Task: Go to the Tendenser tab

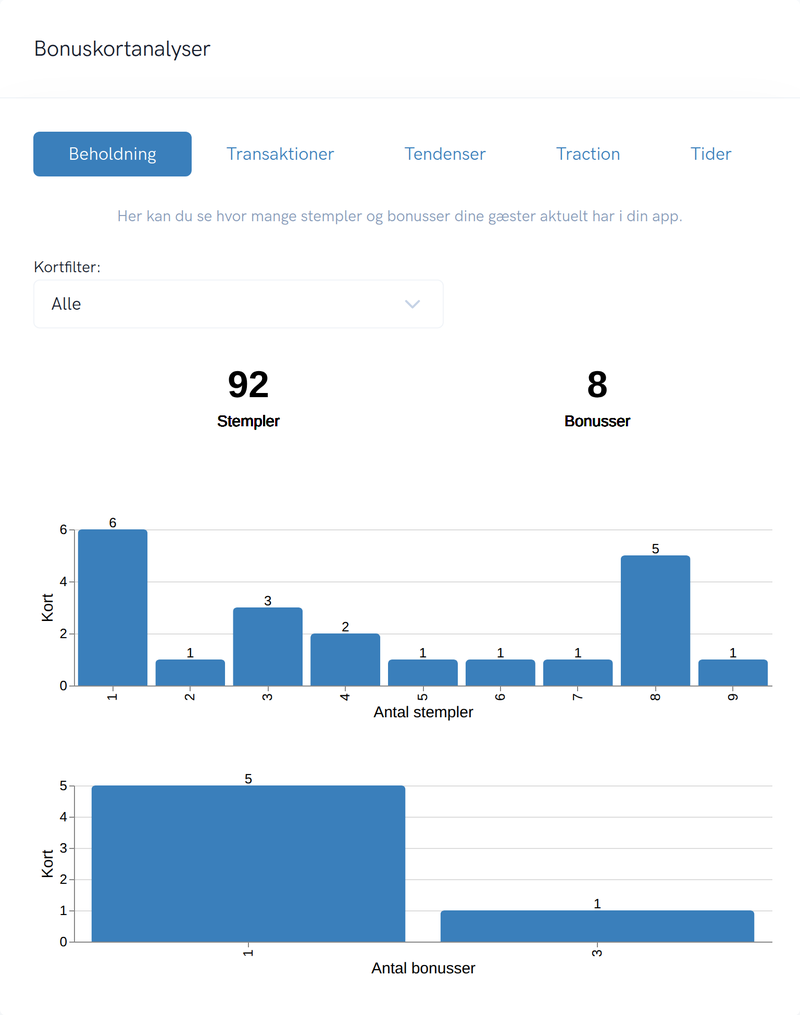Action: pyautogui.click(x=445, y=154)
